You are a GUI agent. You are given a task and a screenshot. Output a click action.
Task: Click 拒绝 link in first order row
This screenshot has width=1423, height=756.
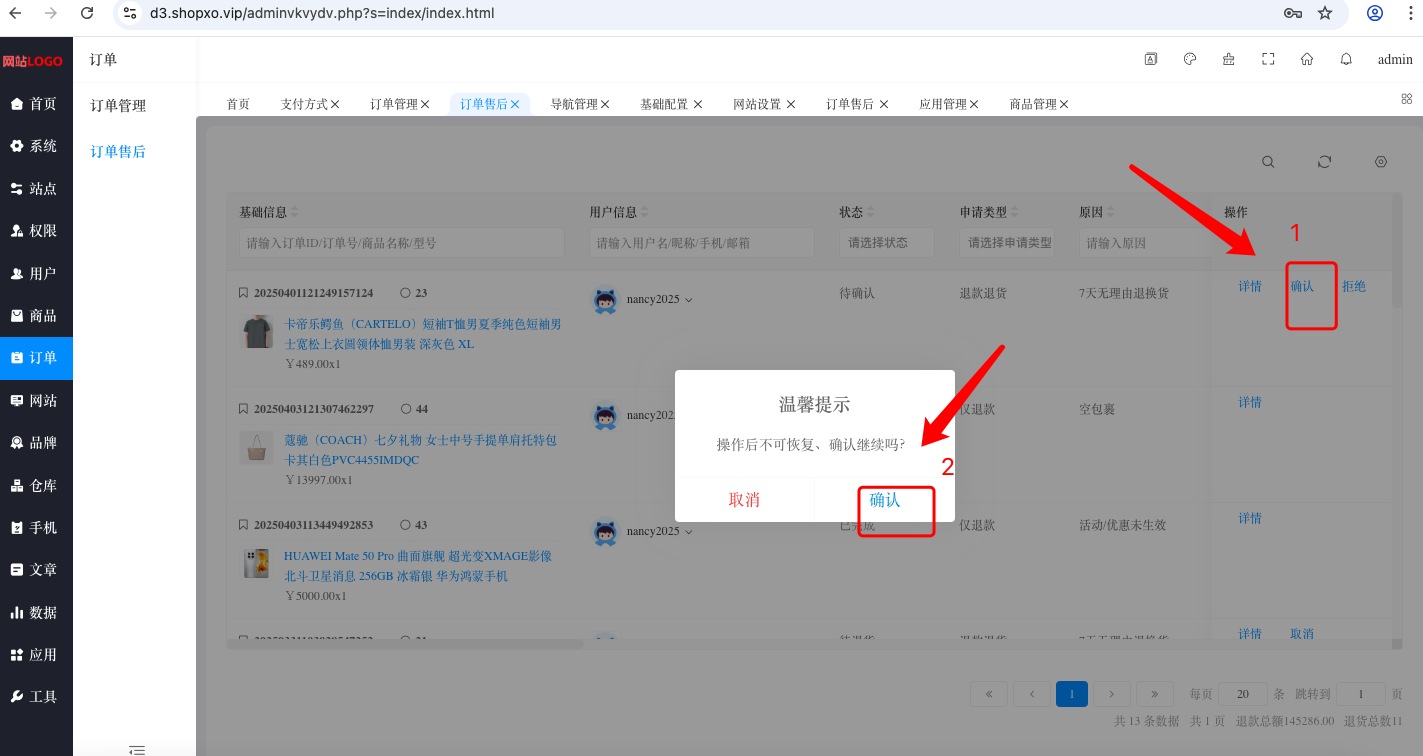point(1354,286)
